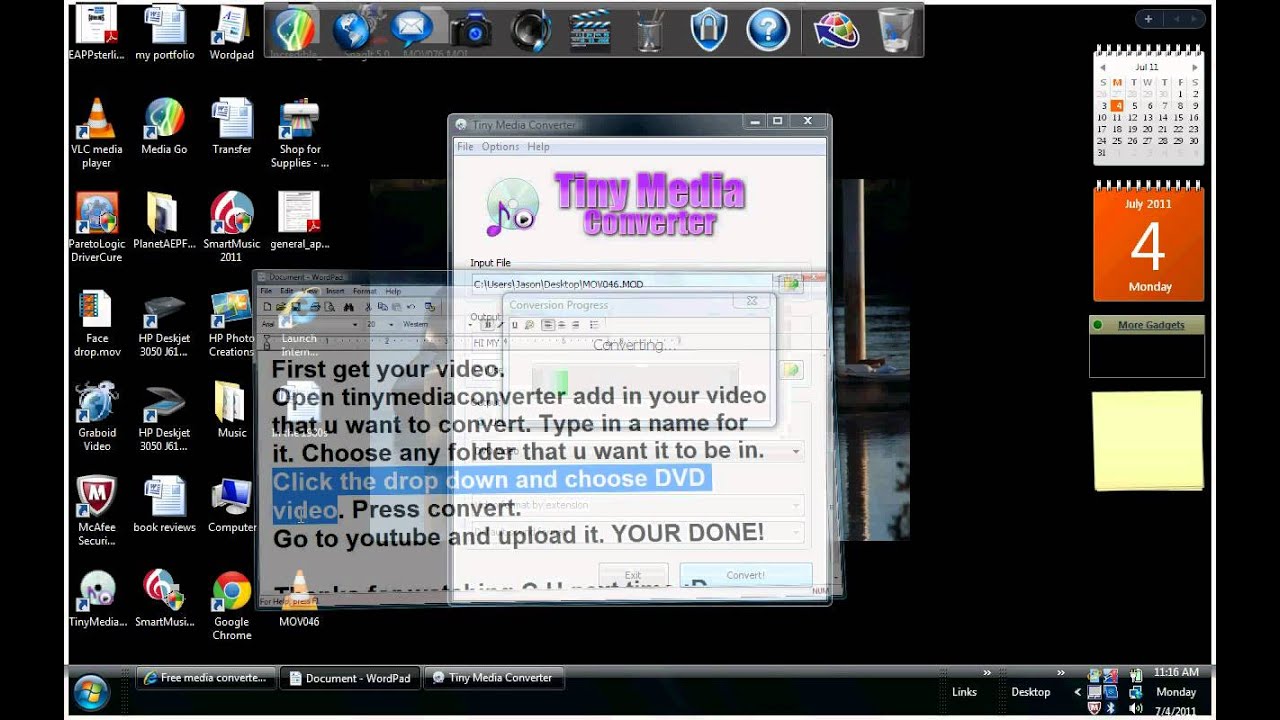The image size is (1280, 720).
Task: Open the PlanetAEPF folder icon
Action: (163, 221)
